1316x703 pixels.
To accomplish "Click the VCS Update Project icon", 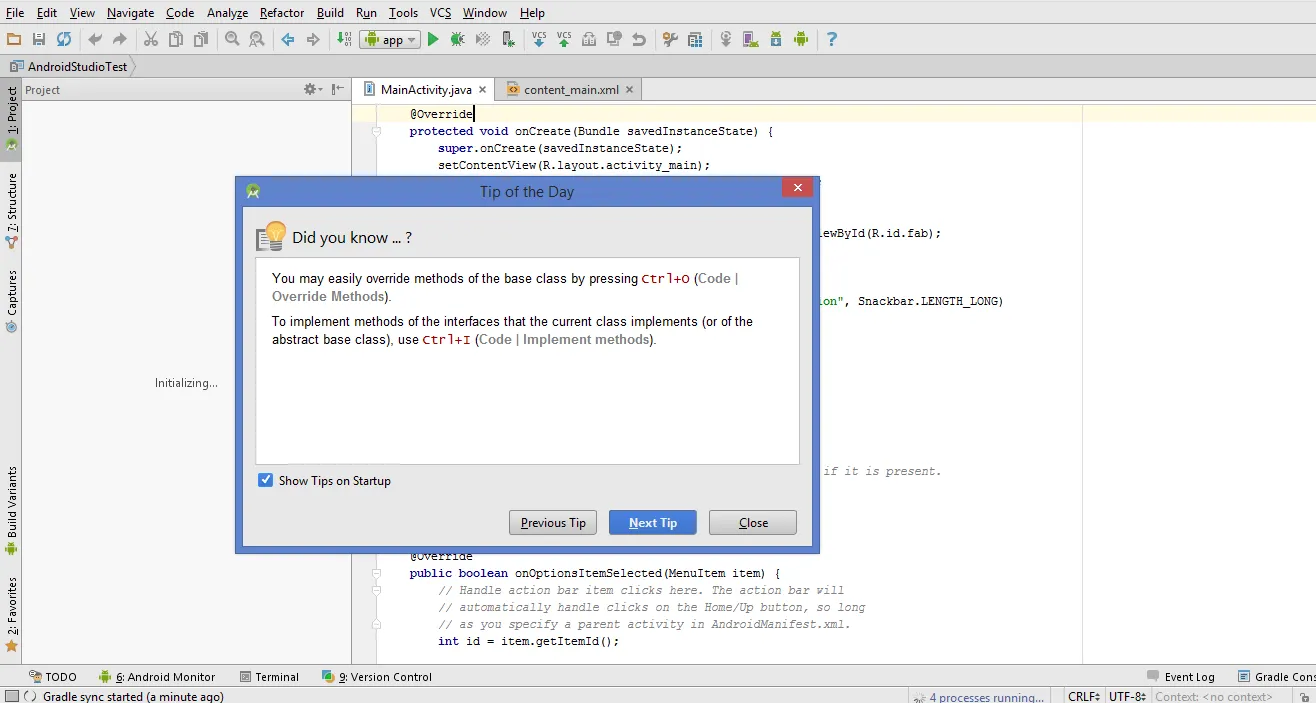I will pos(539,39).
